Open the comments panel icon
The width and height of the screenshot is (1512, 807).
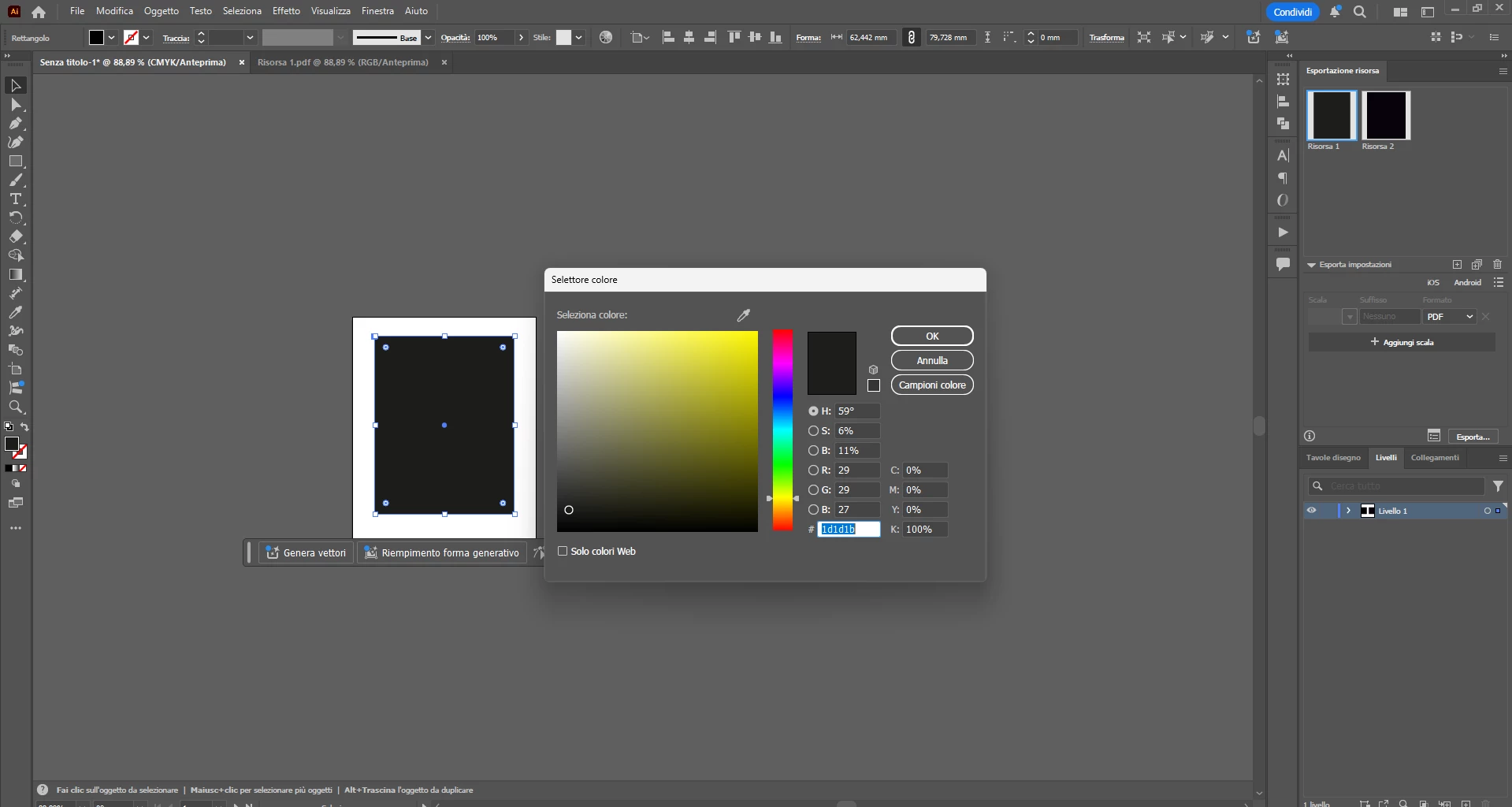(x=1283, y=264)
